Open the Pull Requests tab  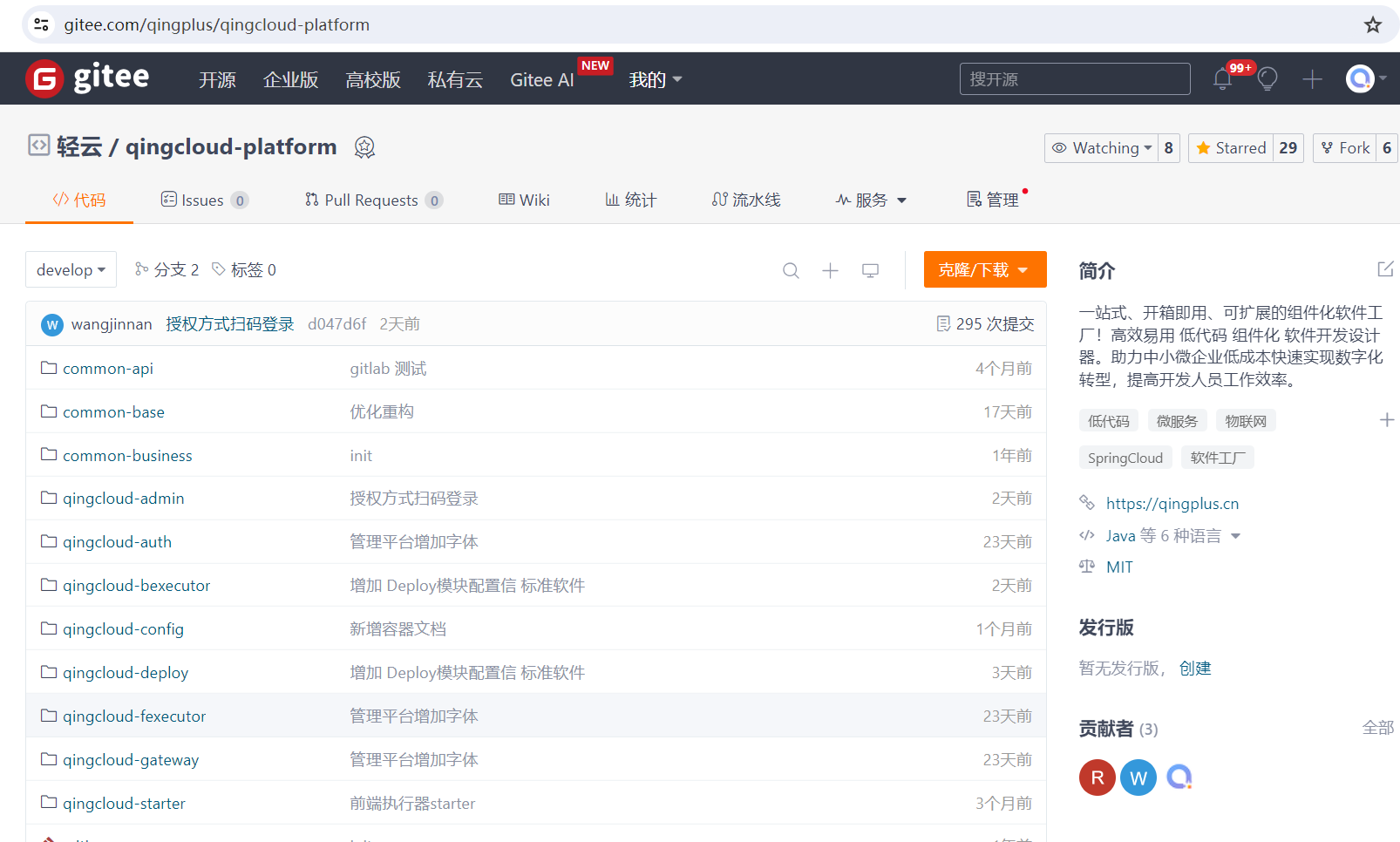point(374,200)
